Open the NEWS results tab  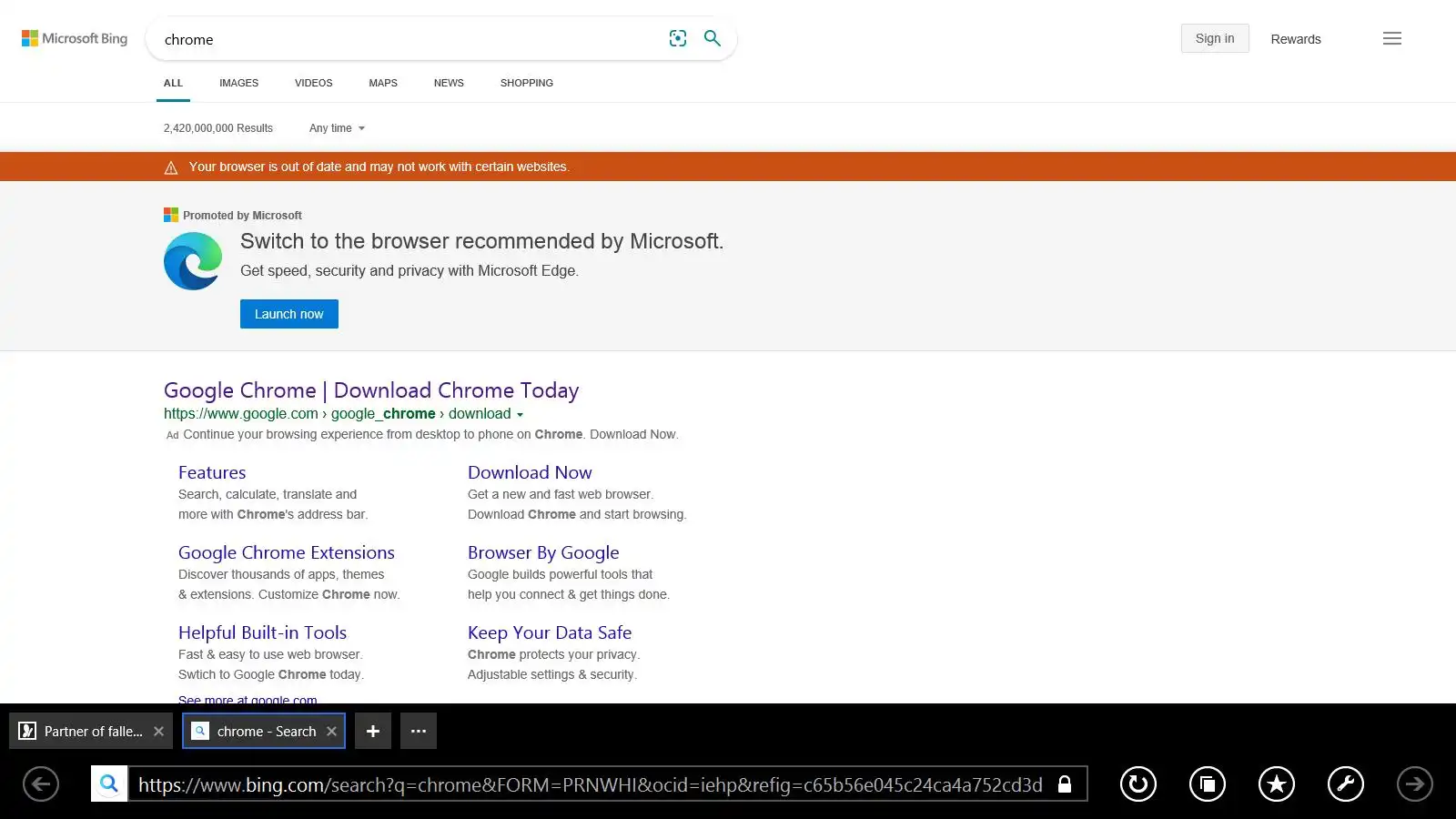point(449,83)
